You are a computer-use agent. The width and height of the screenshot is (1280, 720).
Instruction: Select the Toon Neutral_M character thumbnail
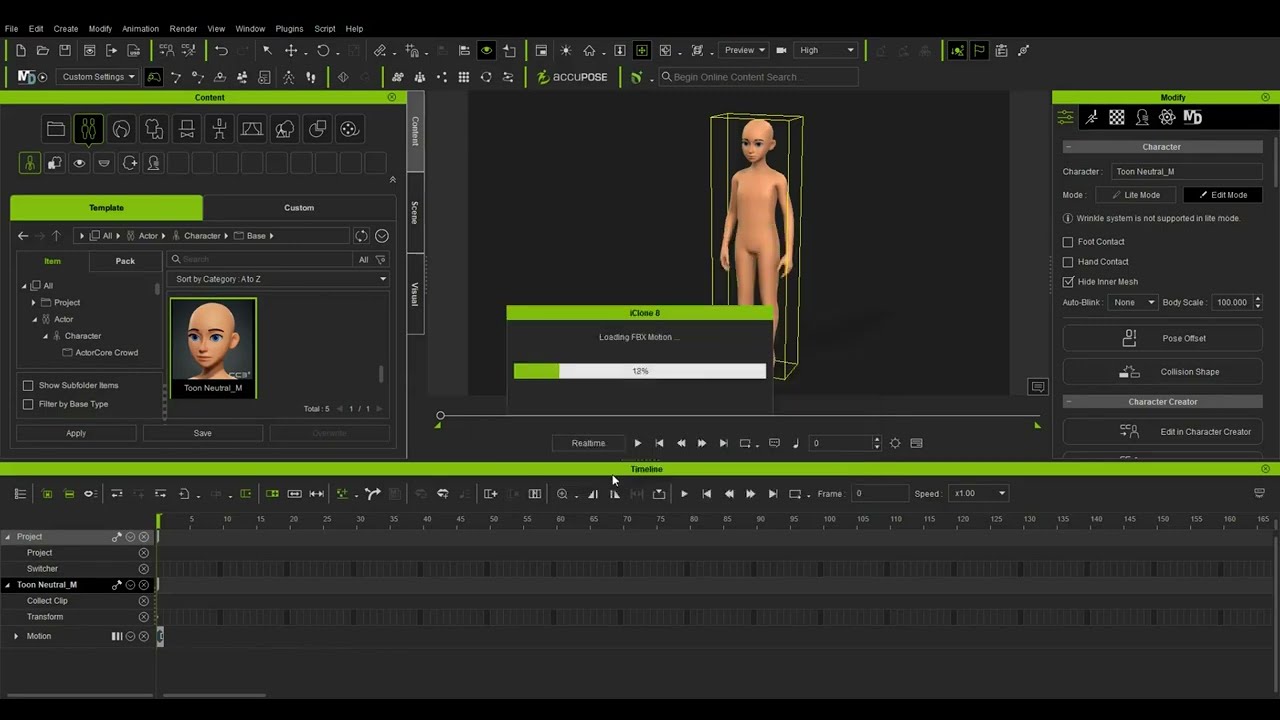tap(213, 347)
